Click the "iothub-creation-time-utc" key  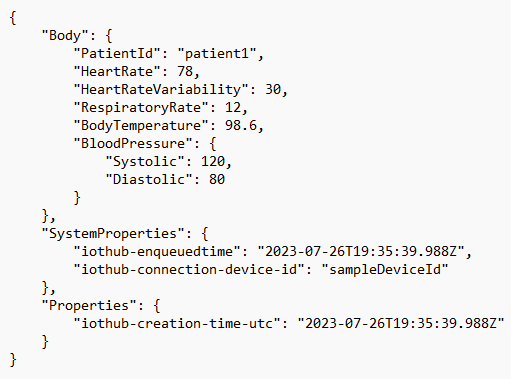click(x=177, y=323)
